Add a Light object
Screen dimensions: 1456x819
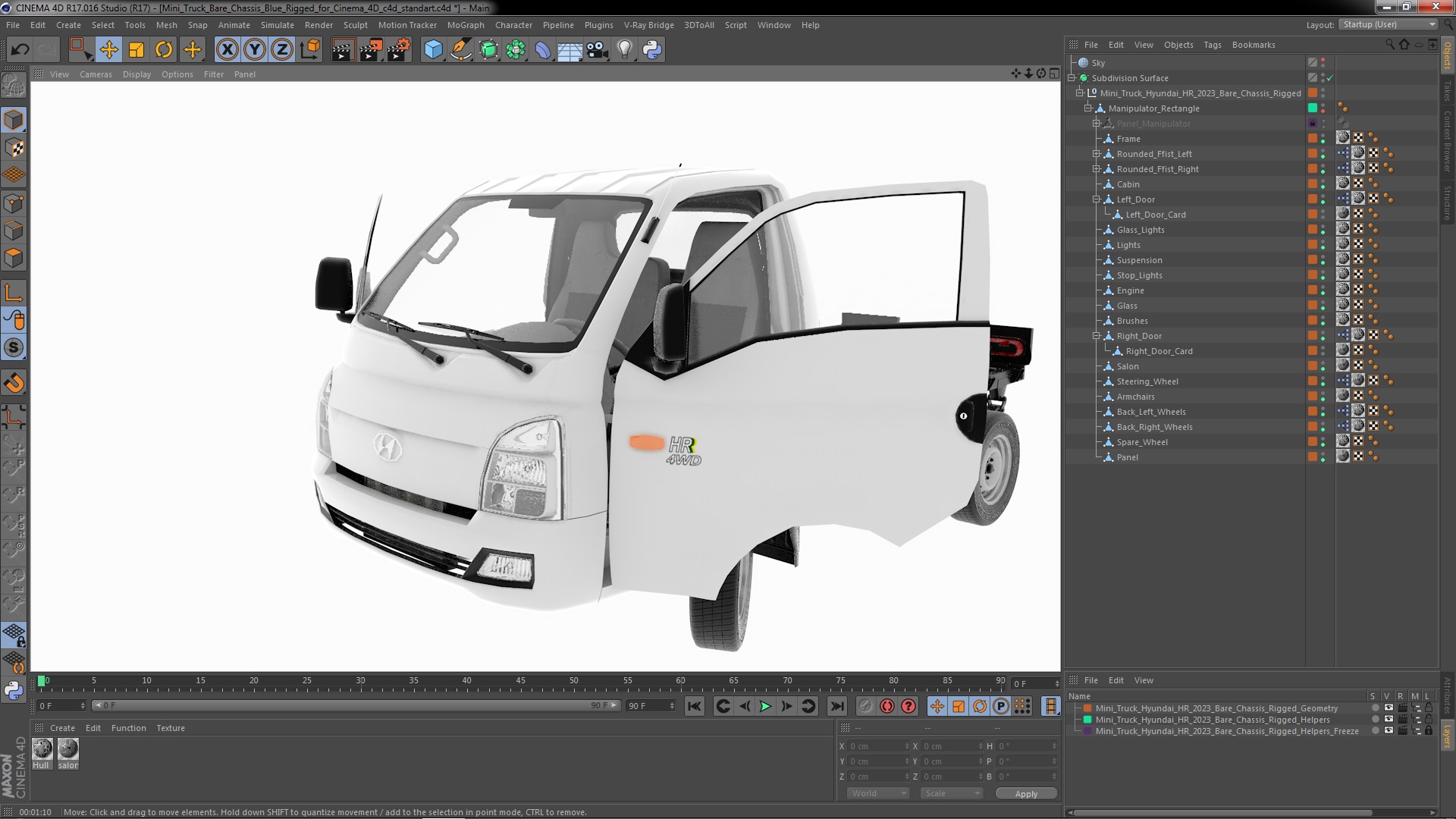625,50
